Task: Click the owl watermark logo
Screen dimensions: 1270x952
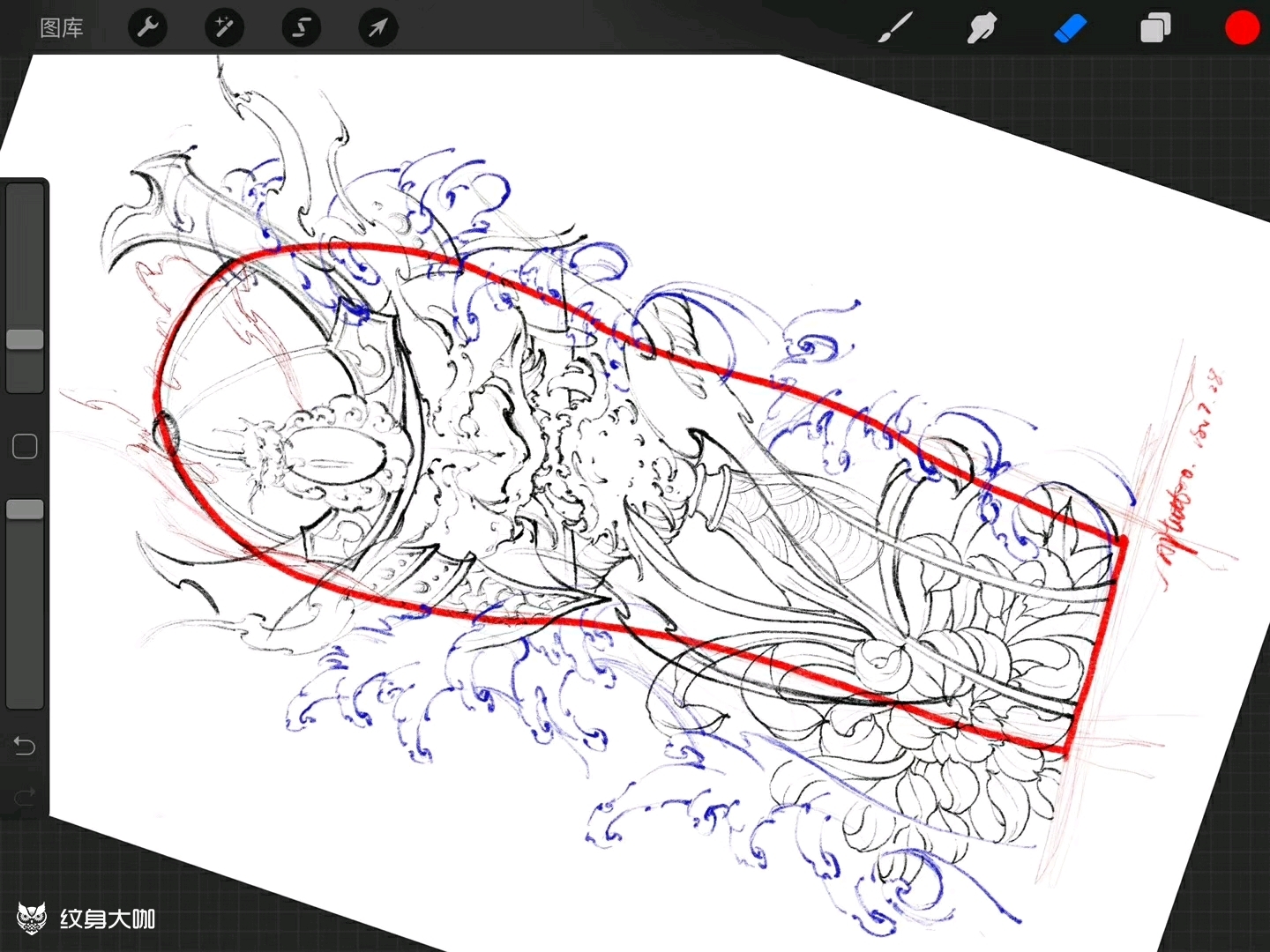Action: pos(32,918)
